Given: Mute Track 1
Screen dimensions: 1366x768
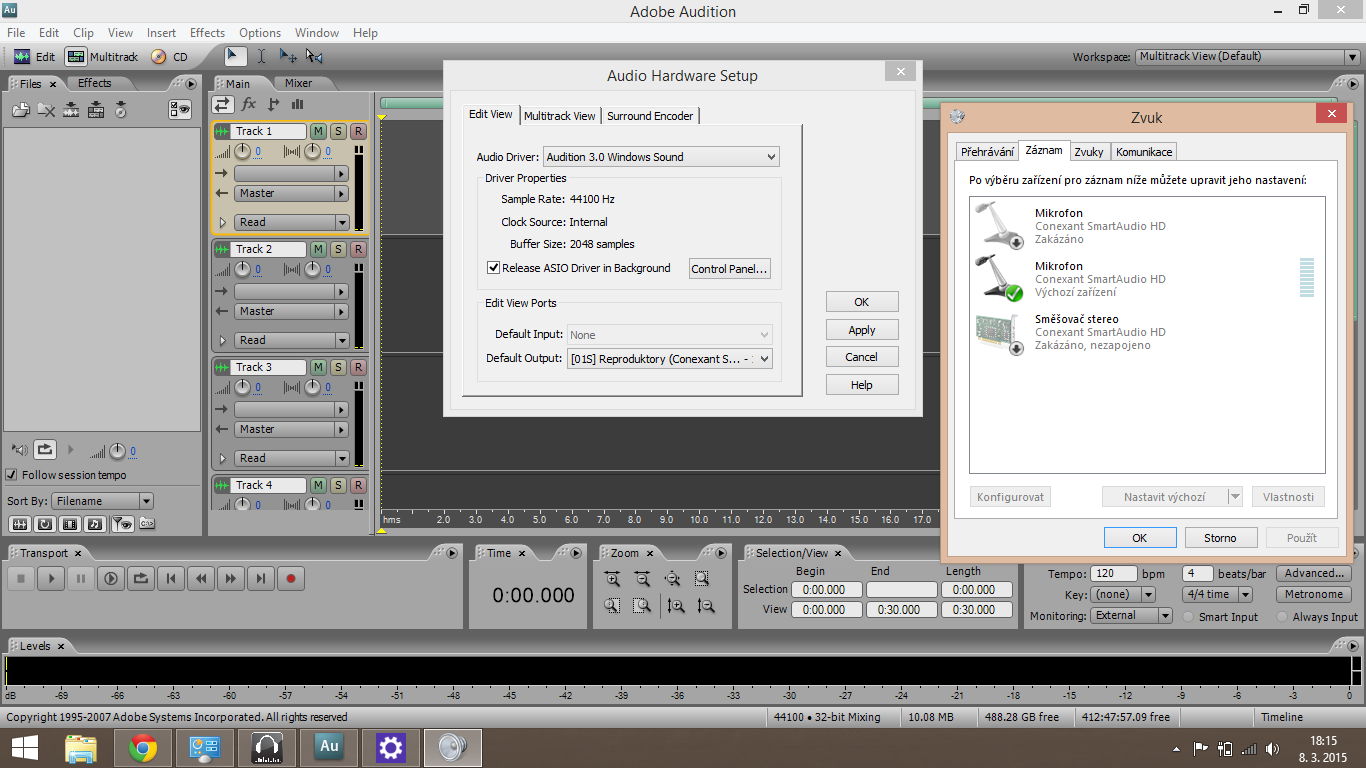Looking at the screenshot, I should 318,131.
